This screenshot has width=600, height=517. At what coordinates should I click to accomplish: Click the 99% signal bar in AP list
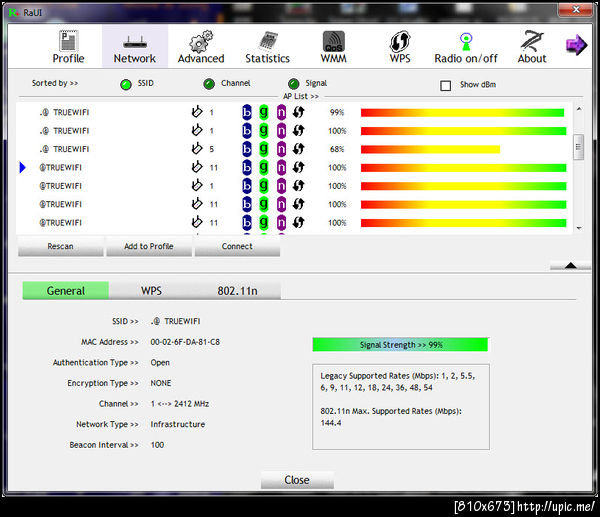click(462, 113)
